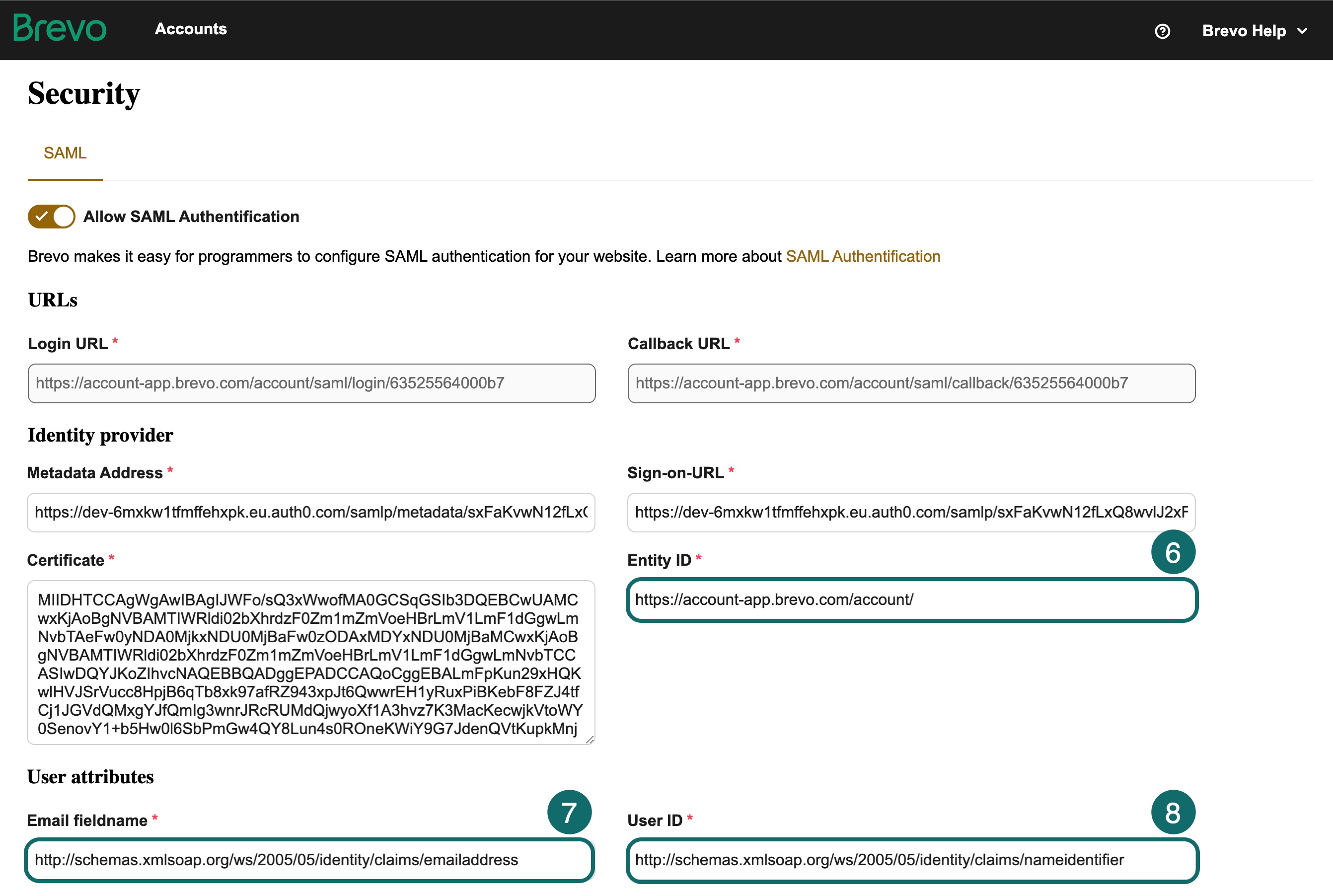
Task: Expand the Brevo Help account dropdown
Action: [1255, 31]
